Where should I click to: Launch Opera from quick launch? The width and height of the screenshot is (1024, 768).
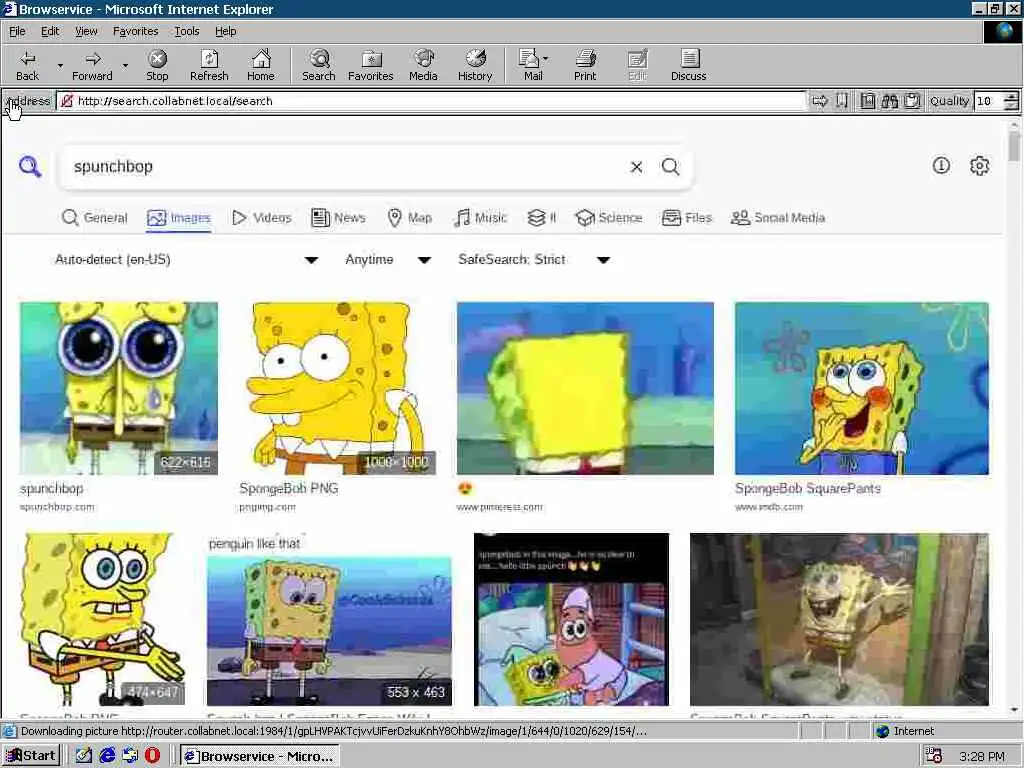coord(152,756)
